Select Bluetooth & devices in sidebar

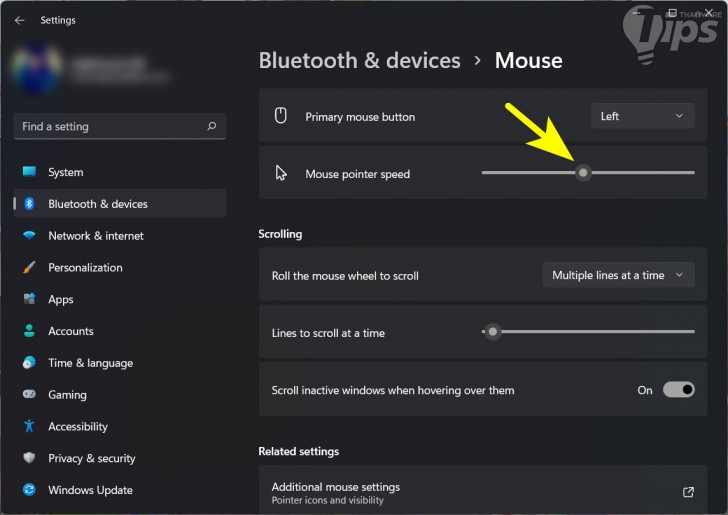tap(120, 203)
